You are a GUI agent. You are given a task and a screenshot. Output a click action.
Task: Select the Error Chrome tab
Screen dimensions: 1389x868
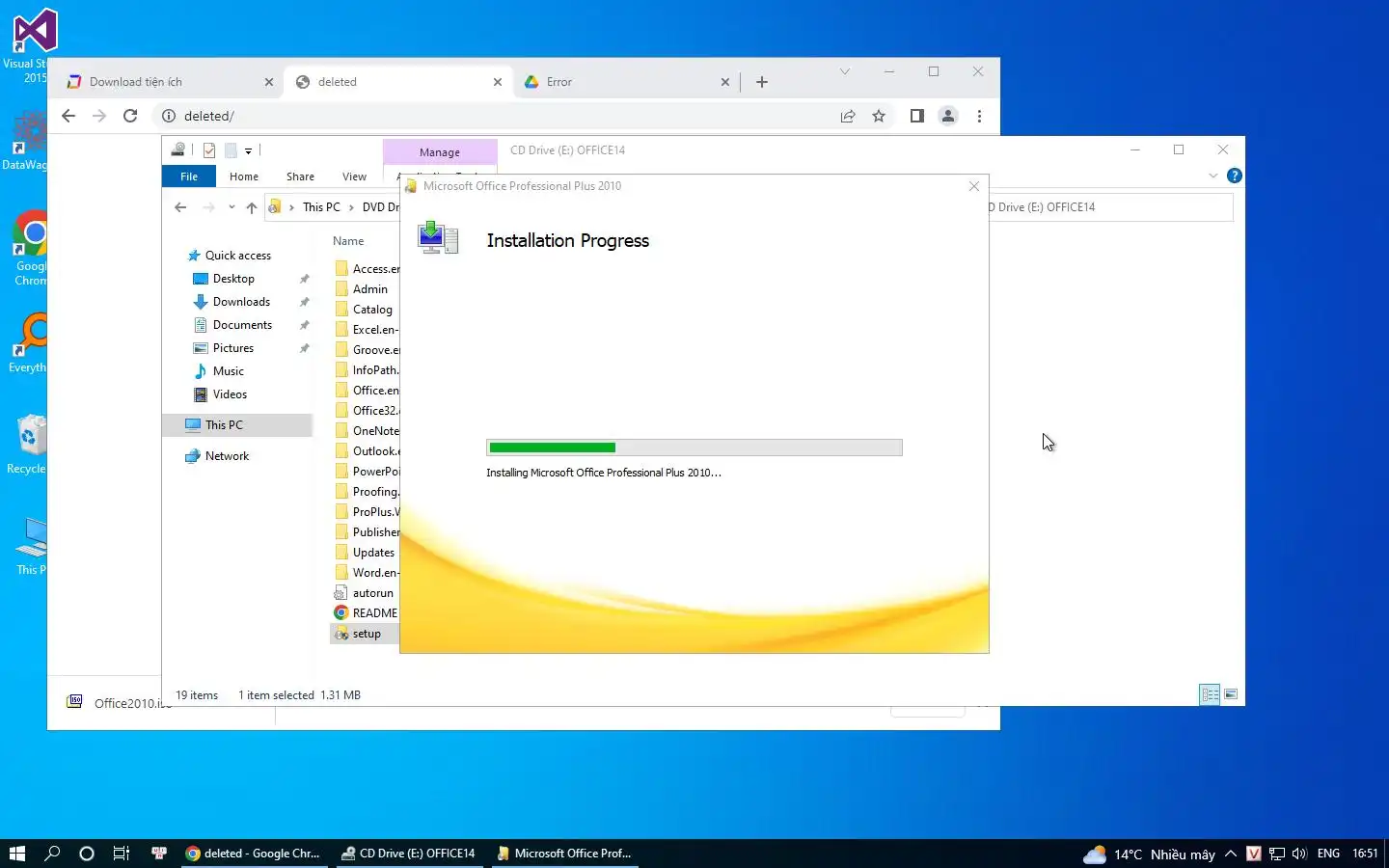click(627, 82)
